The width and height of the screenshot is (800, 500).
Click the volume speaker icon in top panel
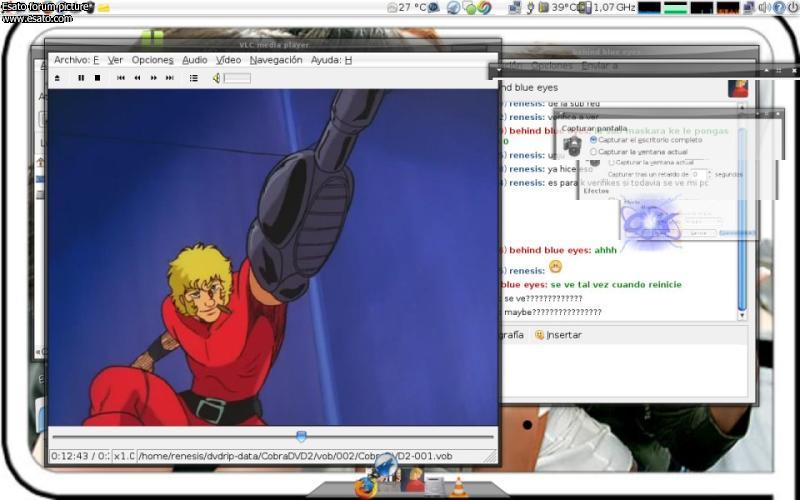click(764, 8)
